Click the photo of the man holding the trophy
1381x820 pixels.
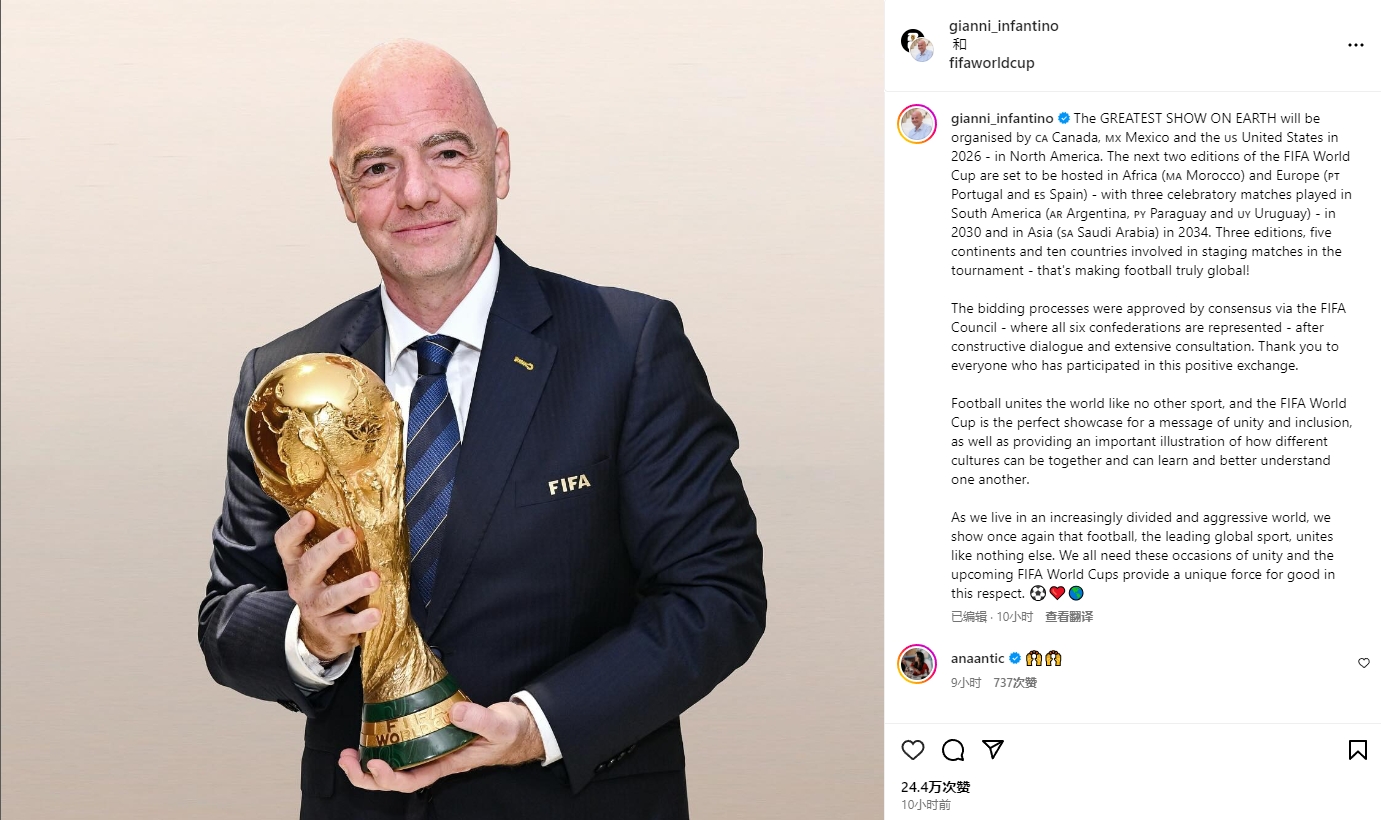tap(442, 410)
